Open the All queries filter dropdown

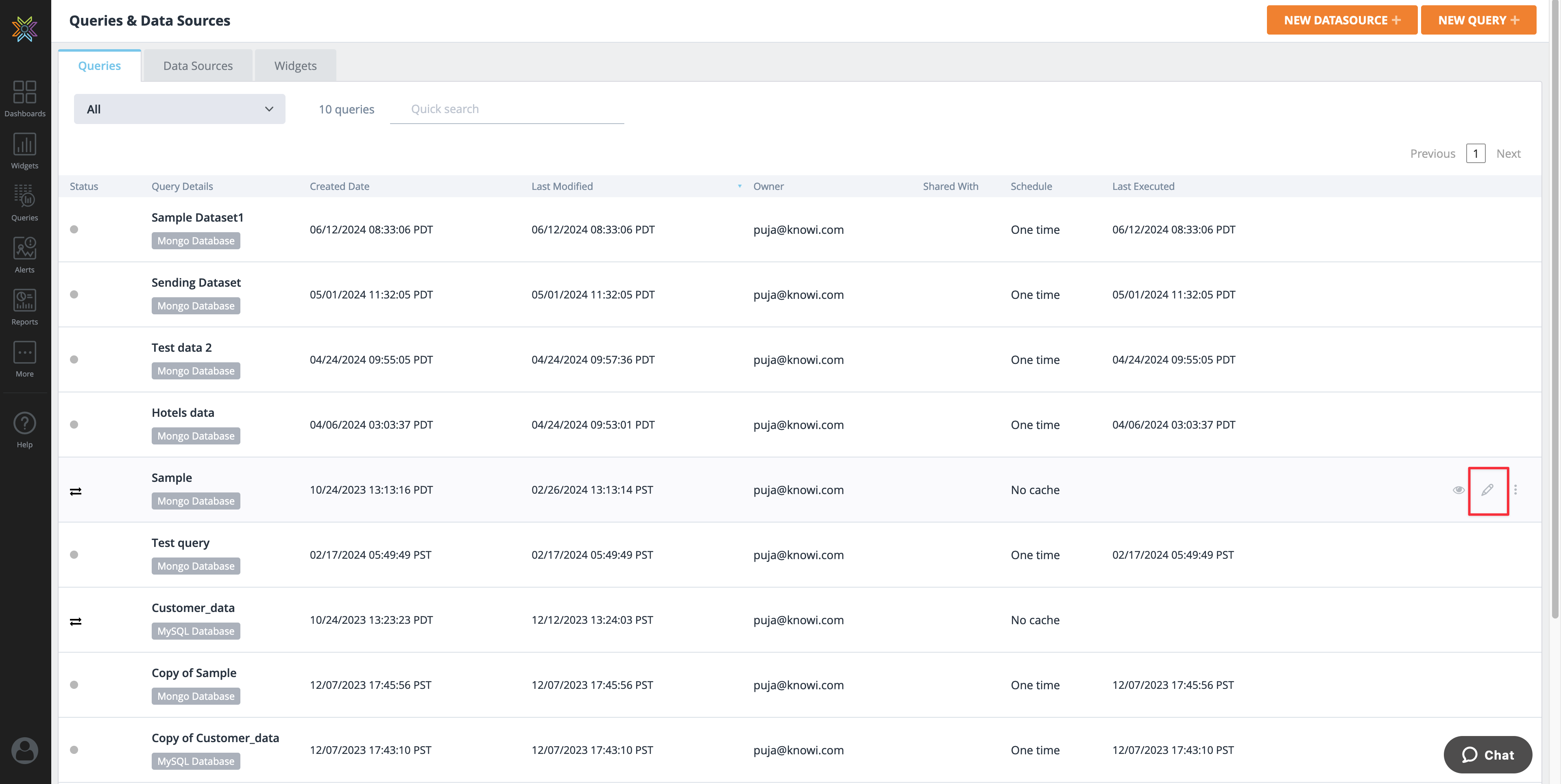pyautogui.click(x=179, y=109)
